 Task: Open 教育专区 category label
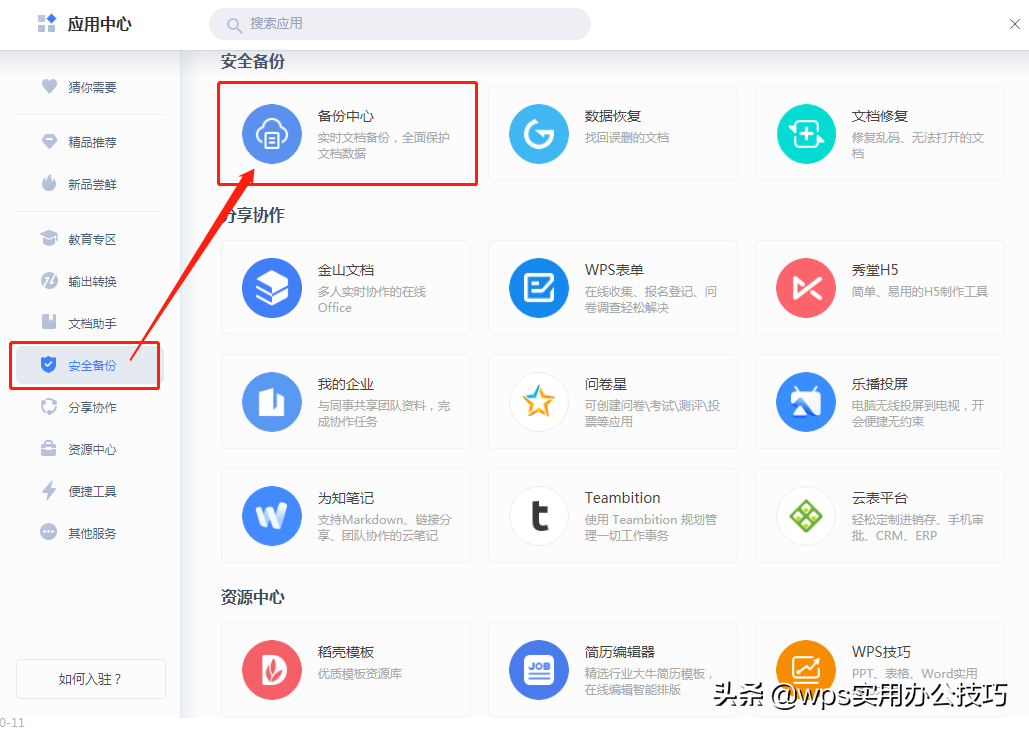(93, 240)
